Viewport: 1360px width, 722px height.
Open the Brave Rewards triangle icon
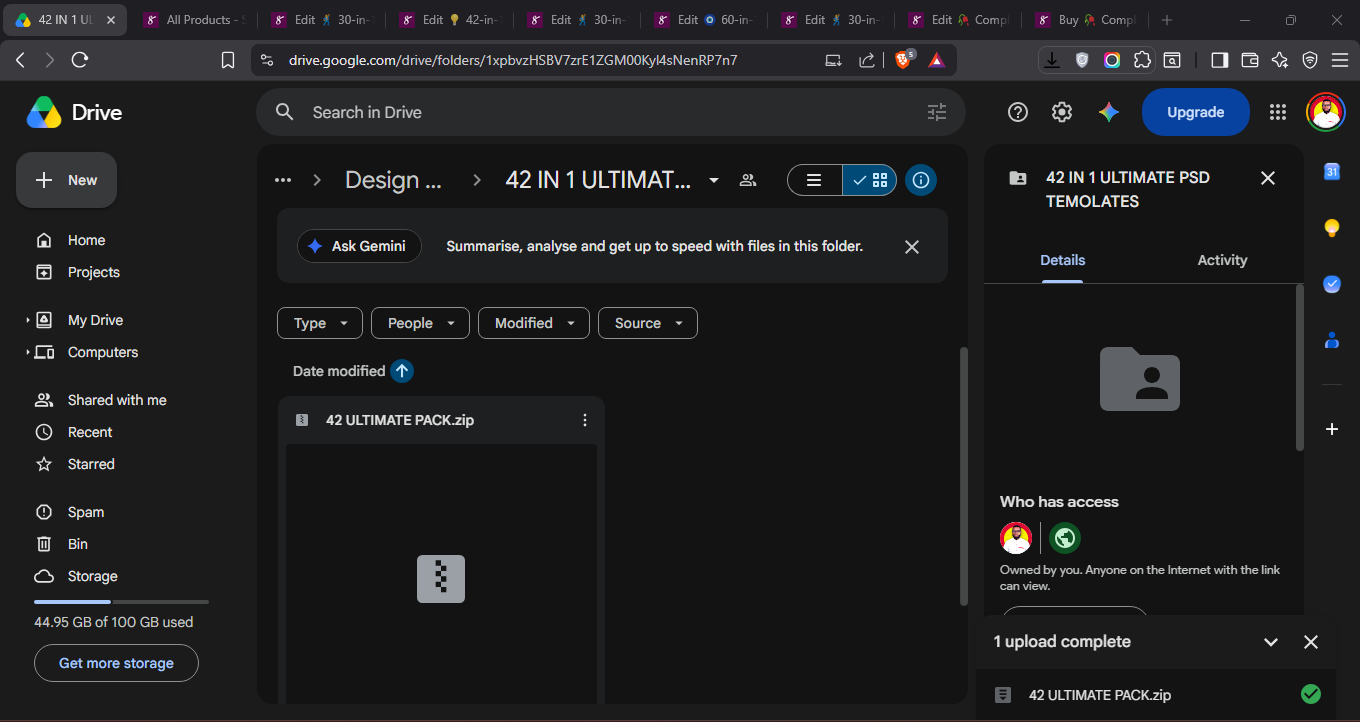tap(936, 60)
